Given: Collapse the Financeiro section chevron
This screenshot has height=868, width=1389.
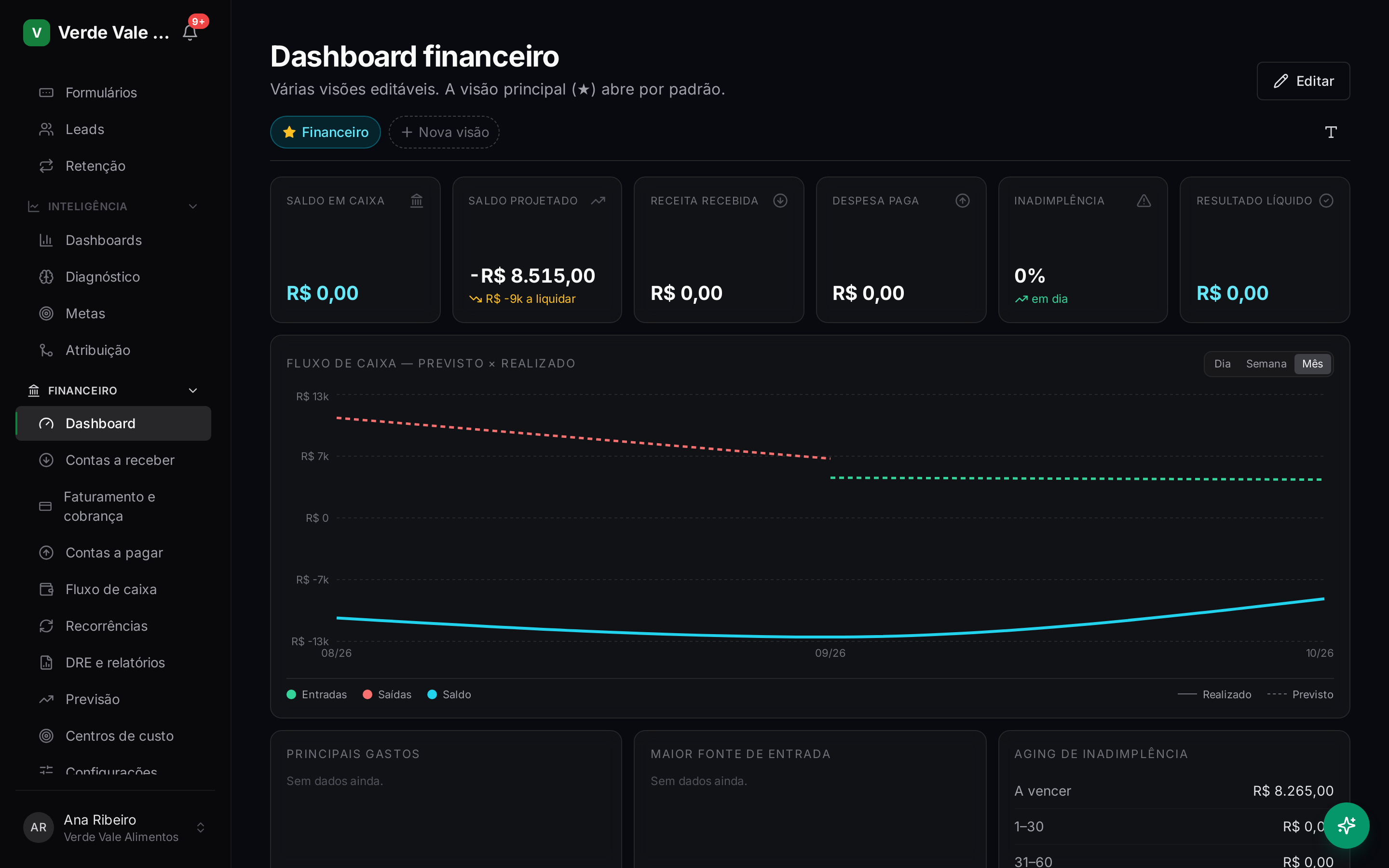Looking at the screenshot, I should click(x=193, y=391).
